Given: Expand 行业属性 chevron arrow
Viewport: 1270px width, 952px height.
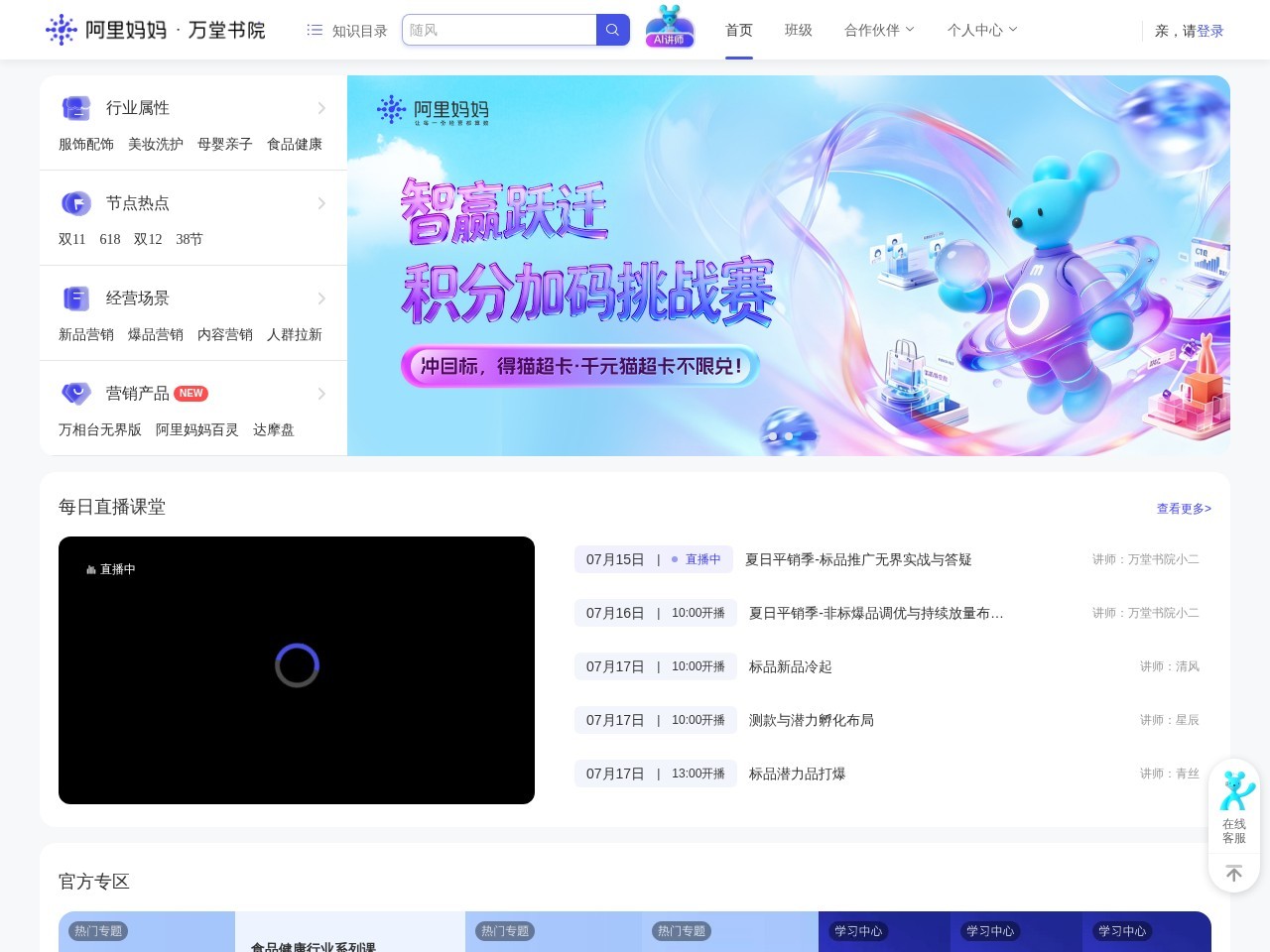Looking at the screenshot, I should coord(321,108).
